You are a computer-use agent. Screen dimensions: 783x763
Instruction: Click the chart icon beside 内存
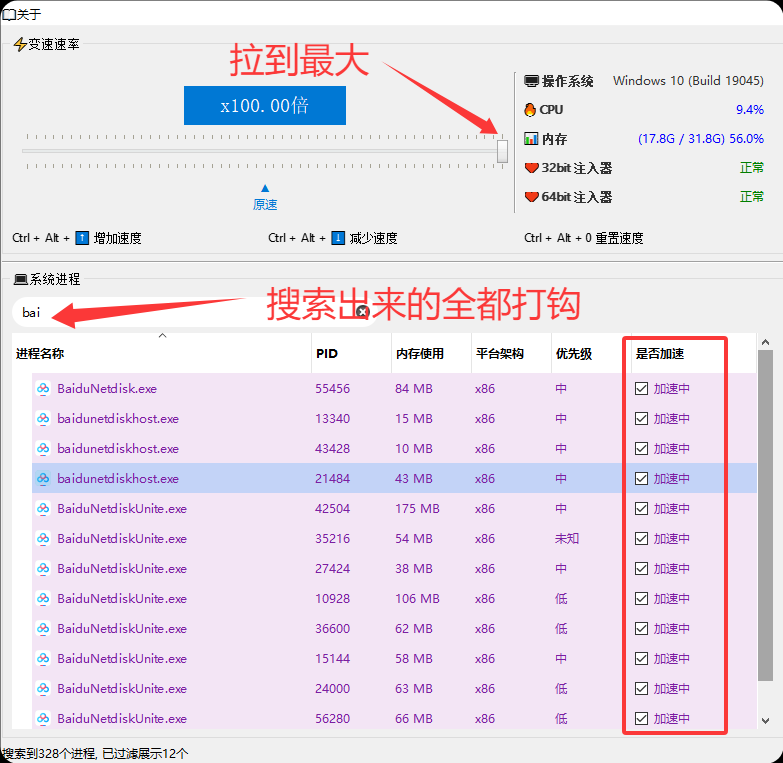pos(531,138)
